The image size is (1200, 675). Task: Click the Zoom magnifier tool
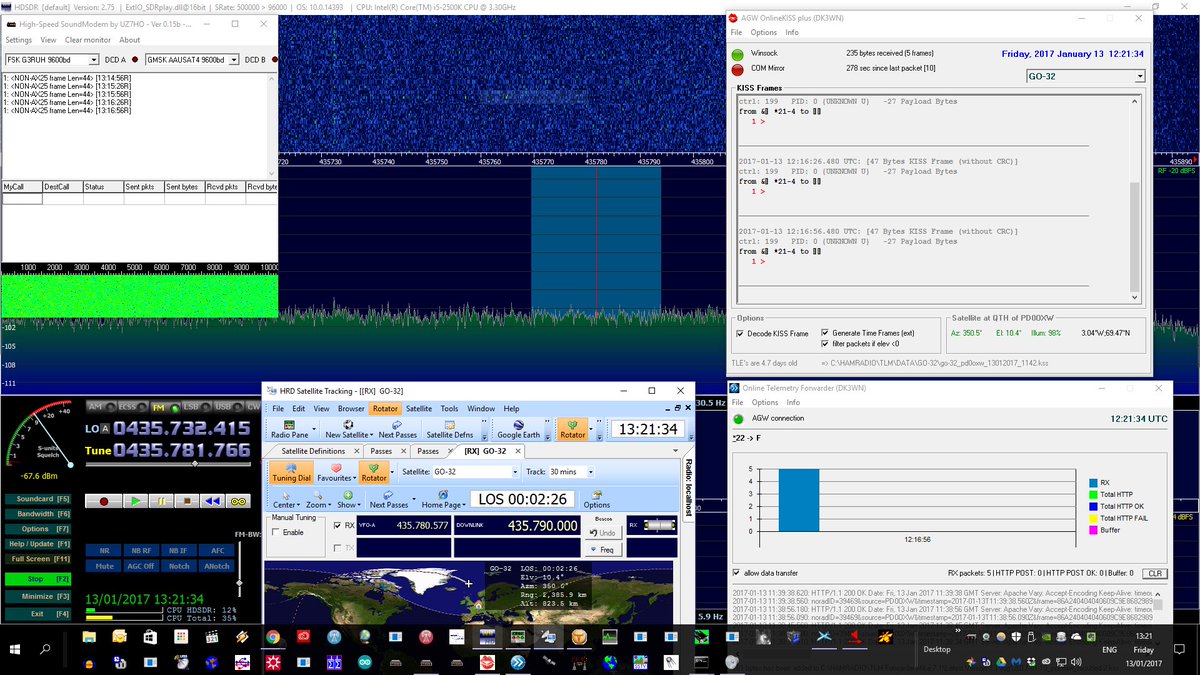click(x=317, y=499)
